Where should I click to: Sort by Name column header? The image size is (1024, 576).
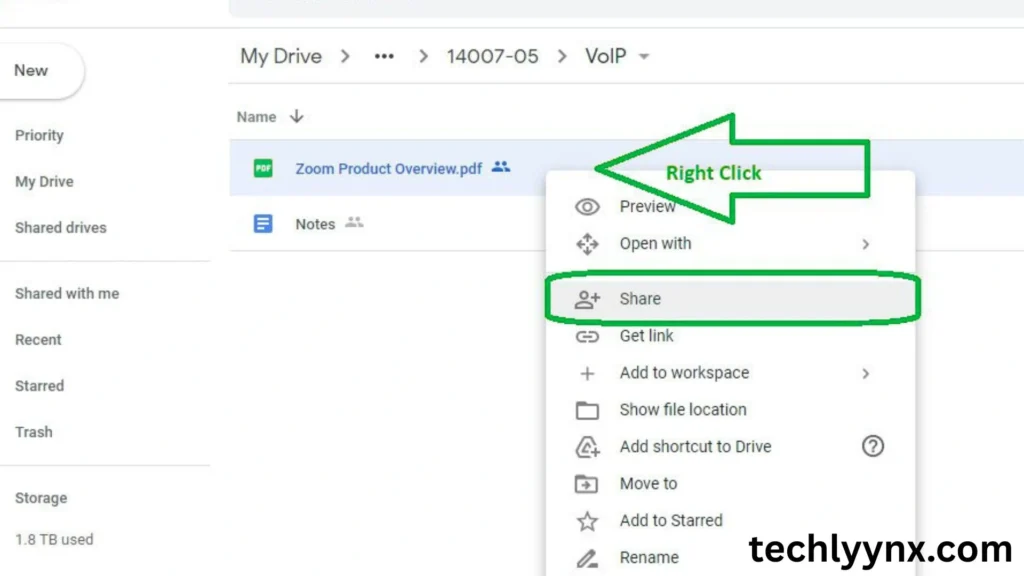click(x=256, y=117)
